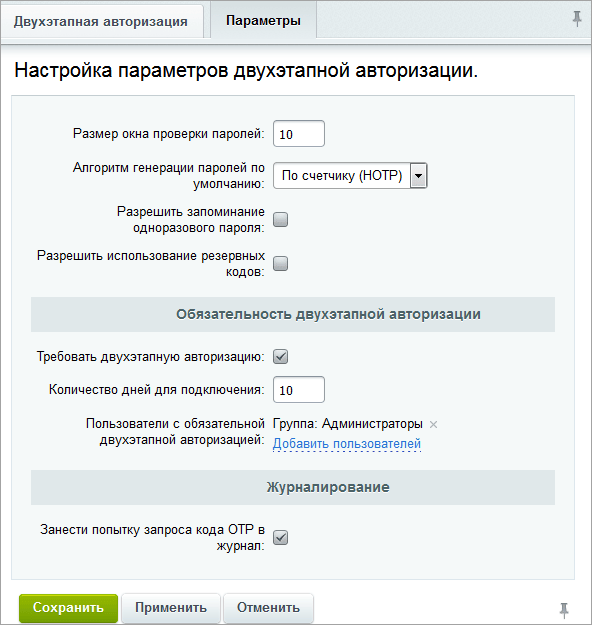Enable Разрешить использование резервных кодов checkbox

(x=281, y=263)
